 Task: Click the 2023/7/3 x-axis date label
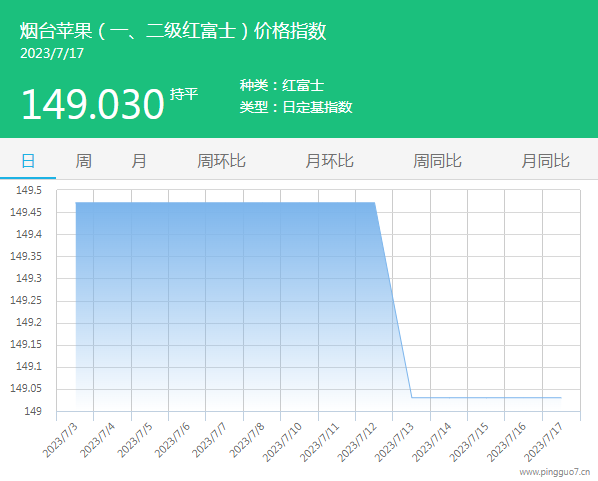[x=60, y=441]
